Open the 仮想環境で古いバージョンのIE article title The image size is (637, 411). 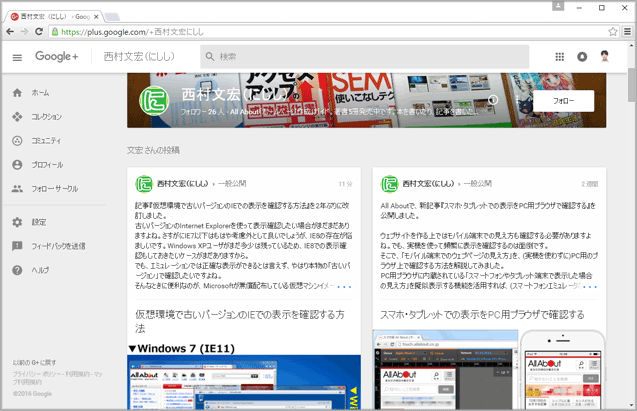(240, 321)
